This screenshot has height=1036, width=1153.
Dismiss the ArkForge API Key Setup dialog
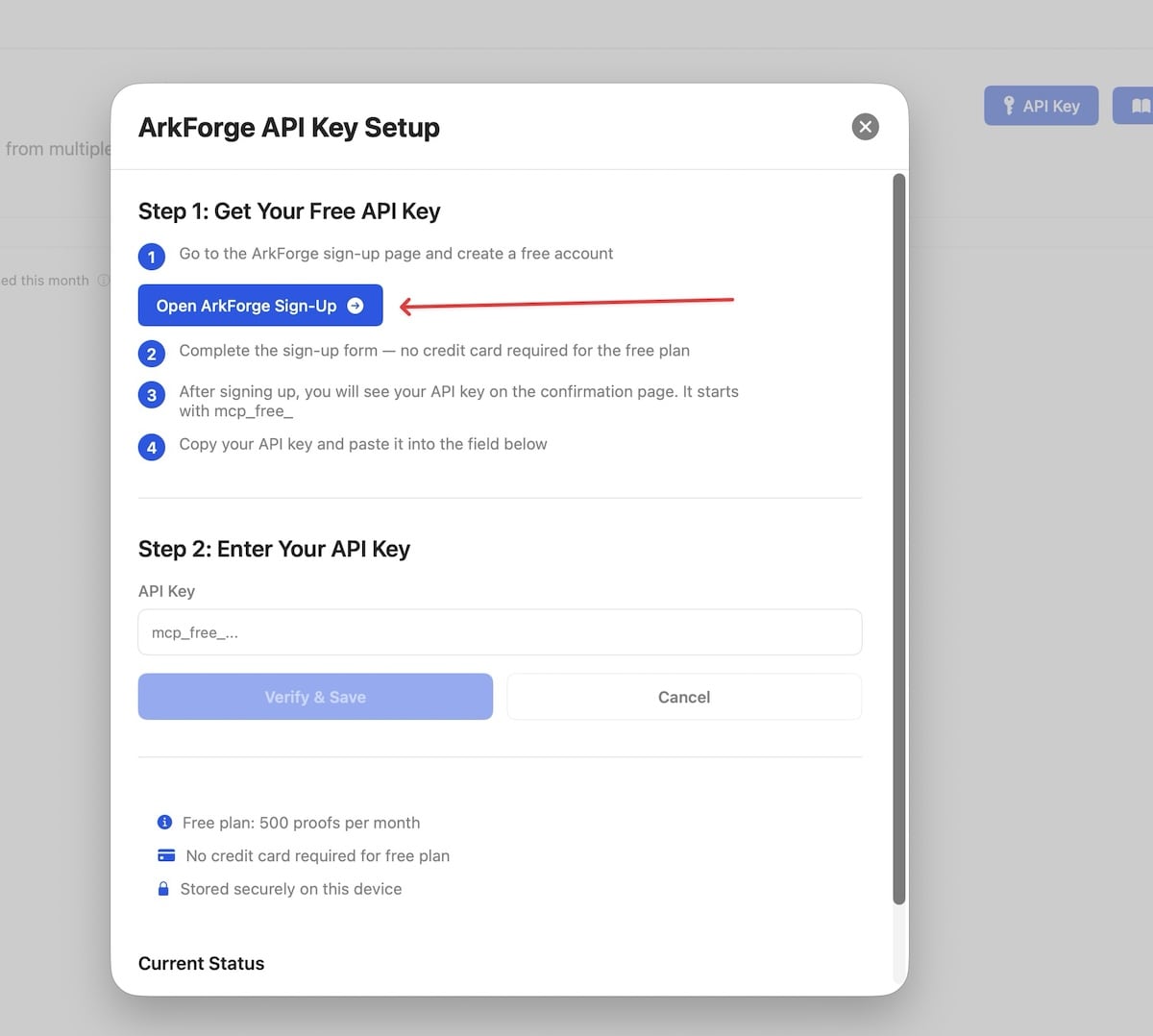pos(864,126)
